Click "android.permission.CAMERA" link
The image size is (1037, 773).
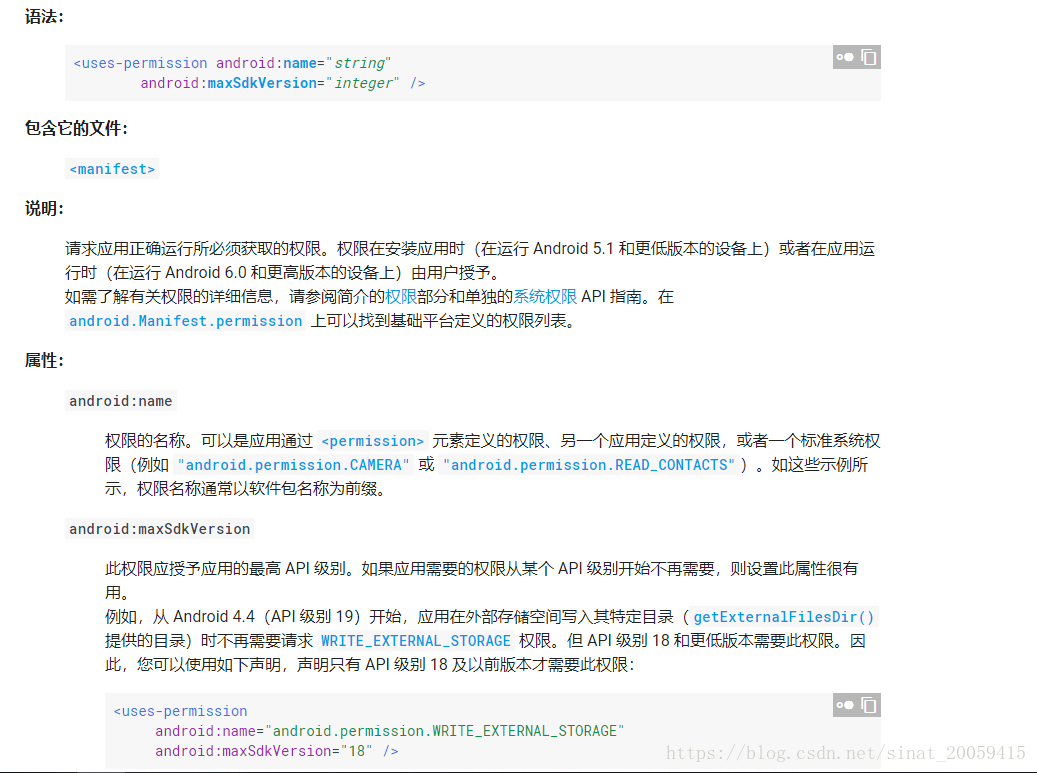[294, 466]
